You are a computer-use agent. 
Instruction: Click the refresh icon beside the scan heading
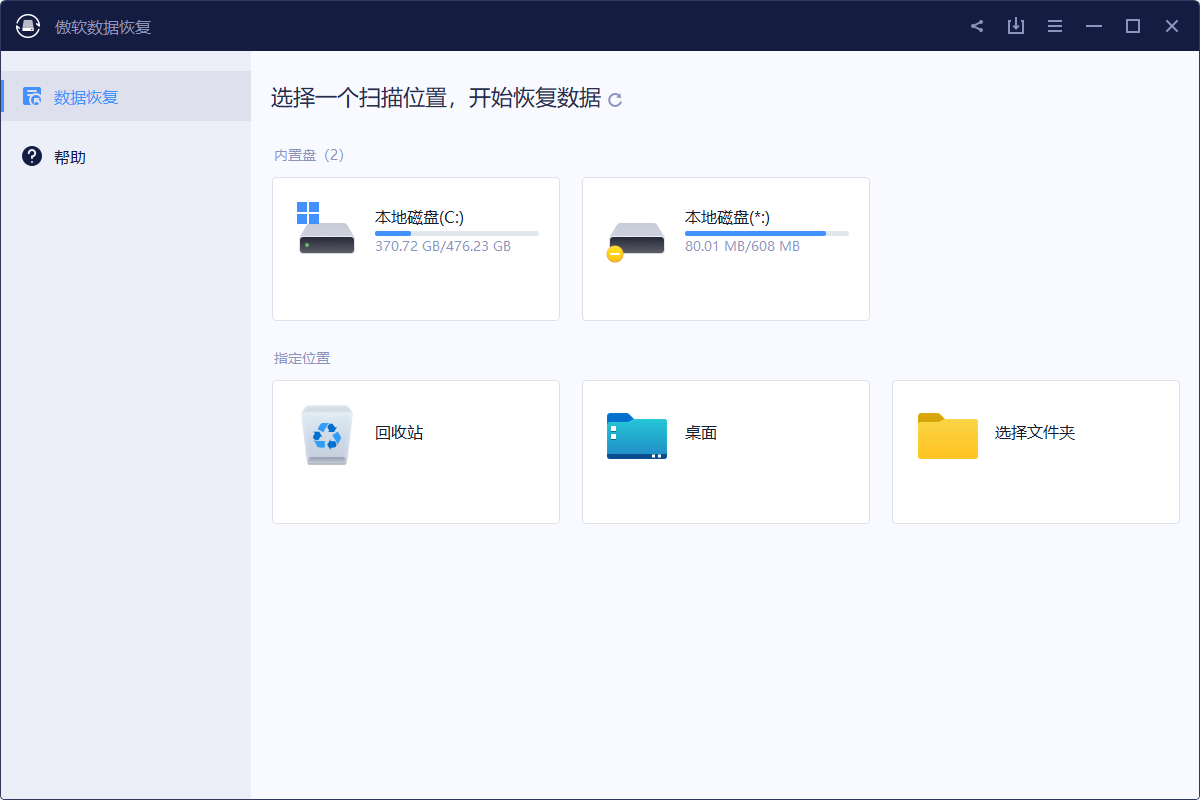pos(617,100)
